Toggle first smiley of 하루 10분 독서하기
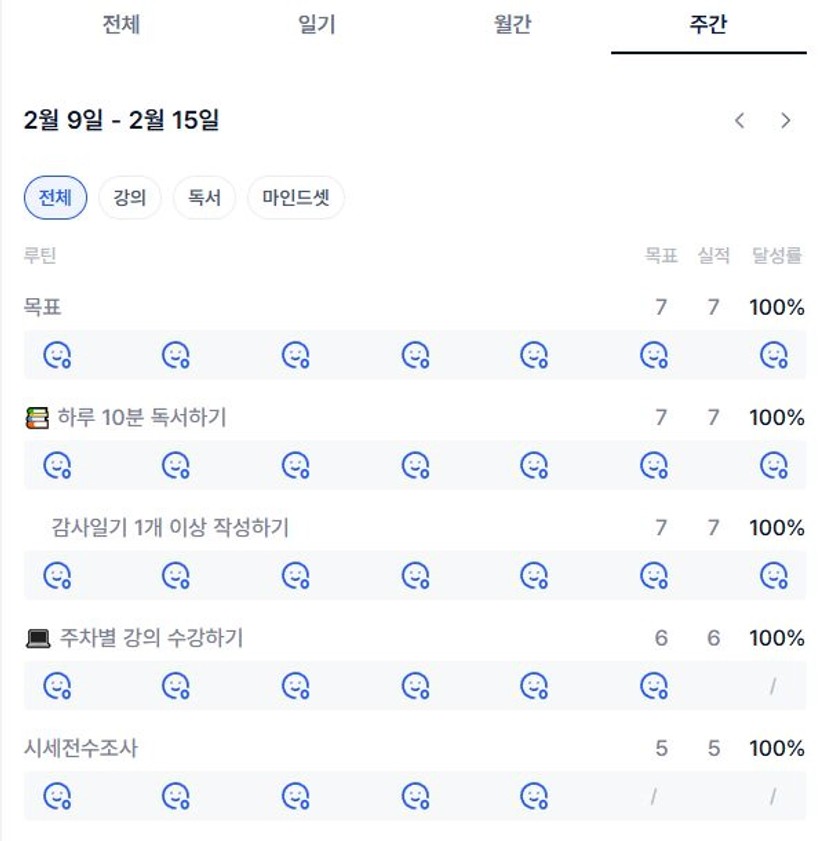The height and width of the screenshot is (841, 827). coord(57,465)
